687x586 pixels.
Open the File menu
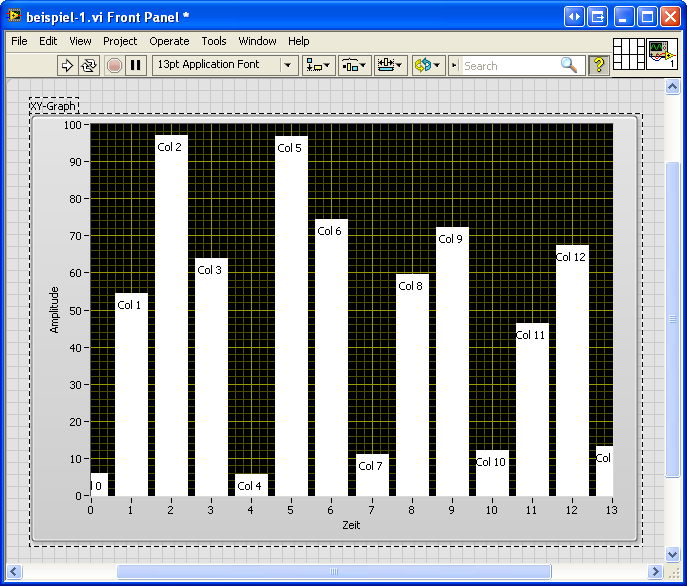[x=19, y=41]
